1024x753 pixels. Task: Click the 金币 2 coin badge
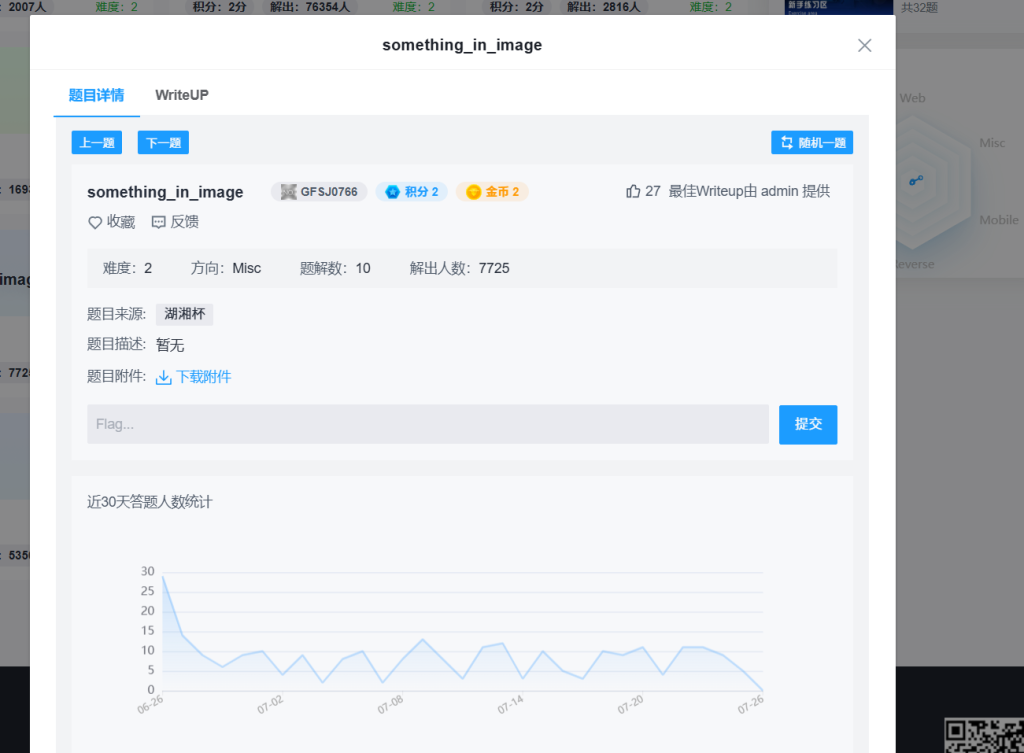[492, 192]
